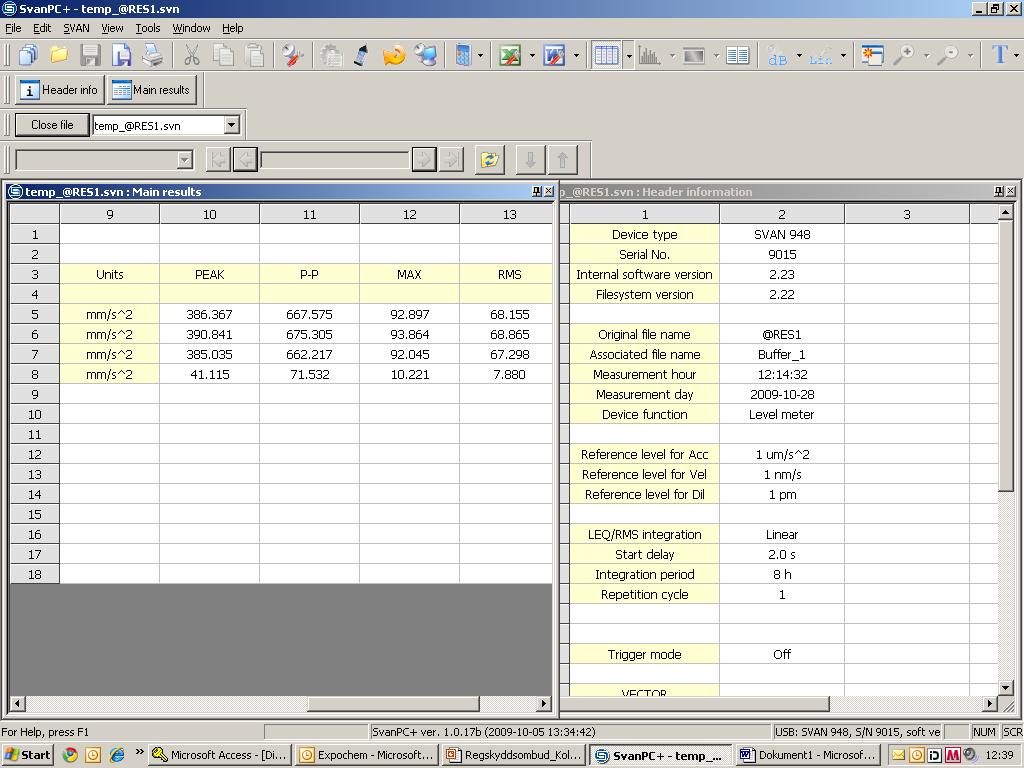Viewport: 1024px width, 768px height.
Task: Expand the Excel export dropdown arrow
Action: click(x=532, y=56)
